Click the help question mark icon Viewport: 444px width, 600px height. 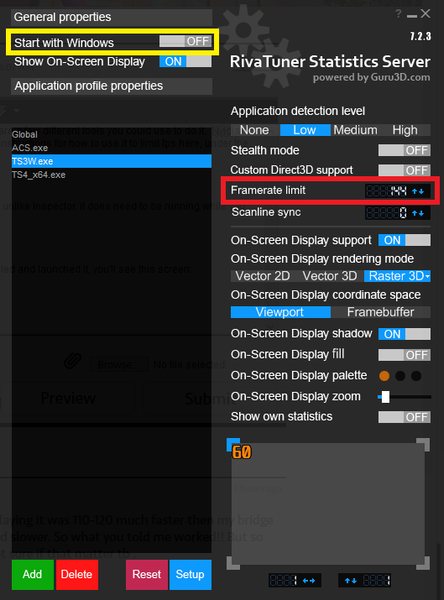398,14
